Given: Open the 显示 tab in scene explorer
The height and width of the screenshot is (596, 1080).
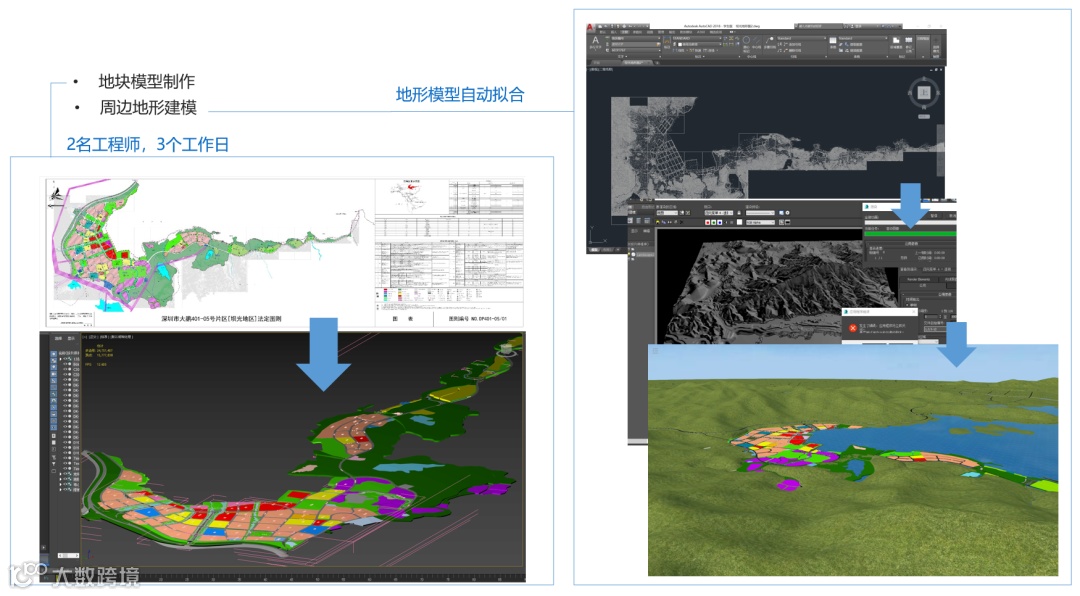Looking at the screenshot, I should point(71,338).
